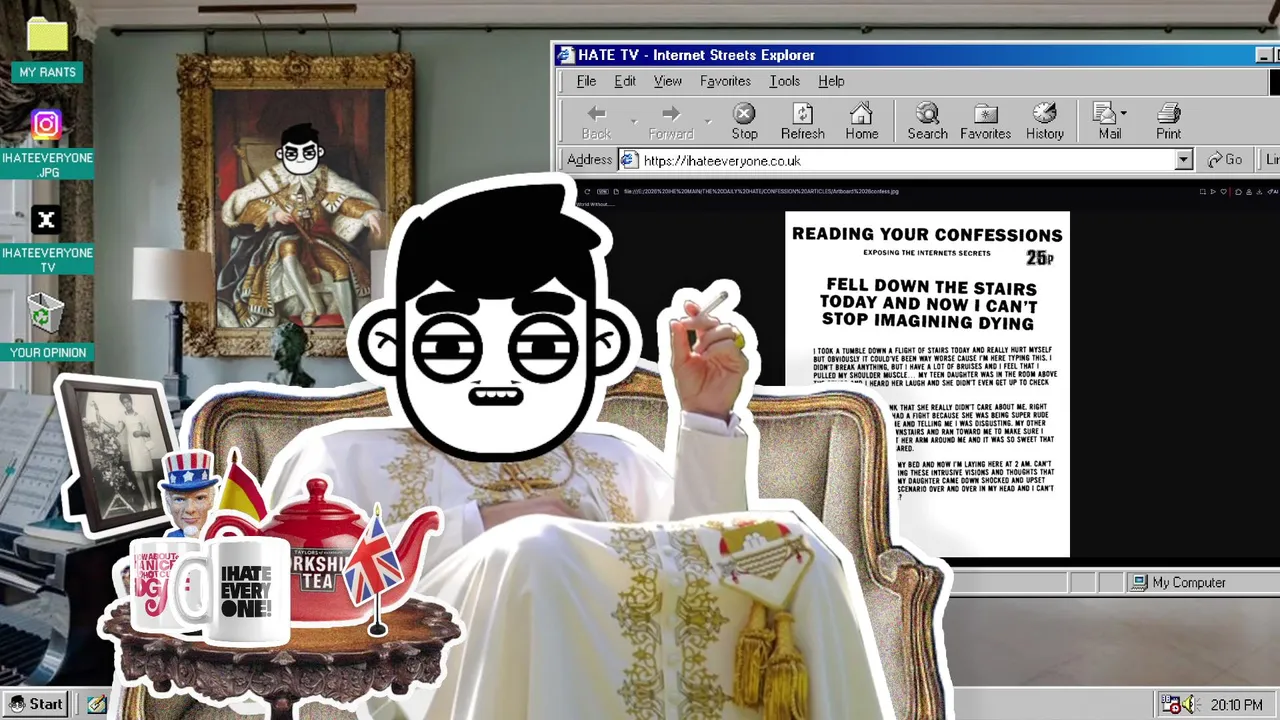Viewport: 1280px width, 720px height.
Task: Open the History toolbar button
Action: (x=1044, y=122)
